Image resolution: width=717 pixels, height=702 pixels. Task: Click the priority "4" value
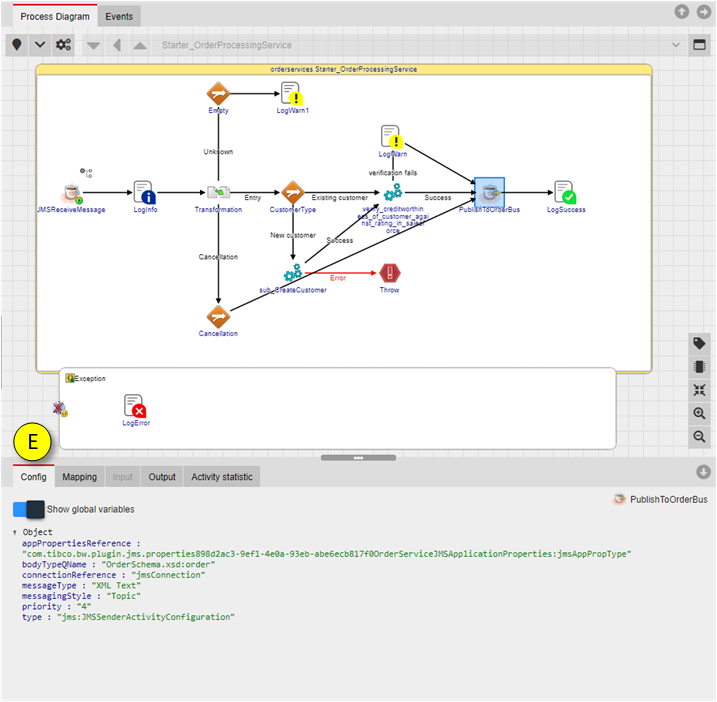[84, 606]
